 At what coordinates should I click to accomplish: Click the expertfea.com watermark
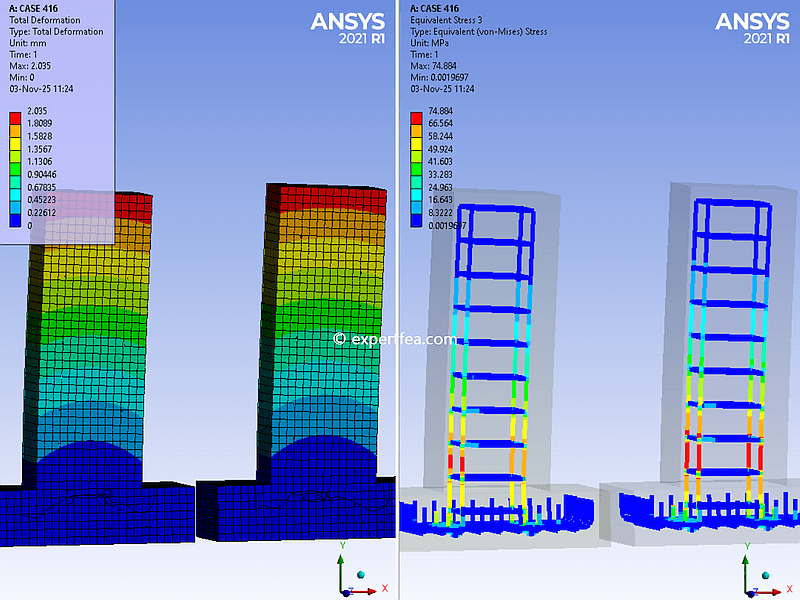point(394,339)
